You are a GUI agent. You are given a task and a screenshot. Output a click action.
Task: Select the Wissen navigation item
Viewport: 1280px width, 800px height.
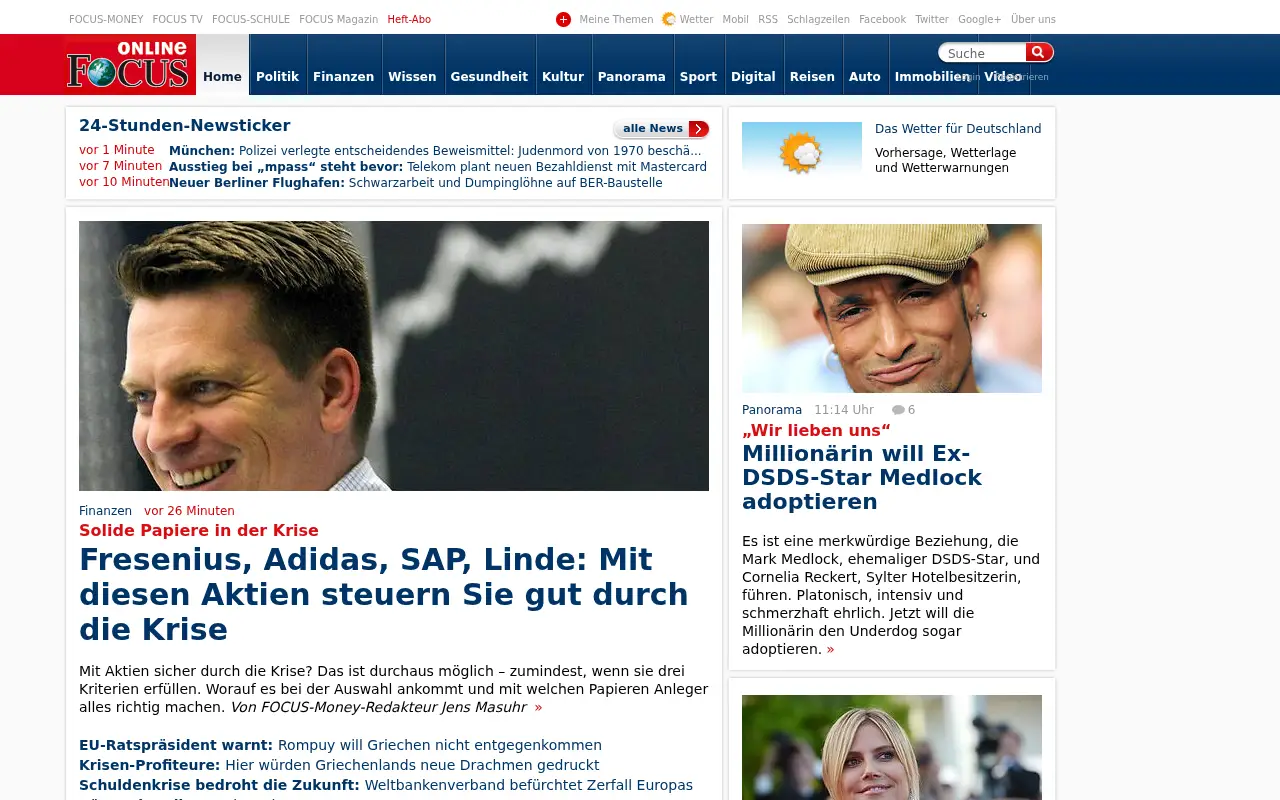pos(412,77)
